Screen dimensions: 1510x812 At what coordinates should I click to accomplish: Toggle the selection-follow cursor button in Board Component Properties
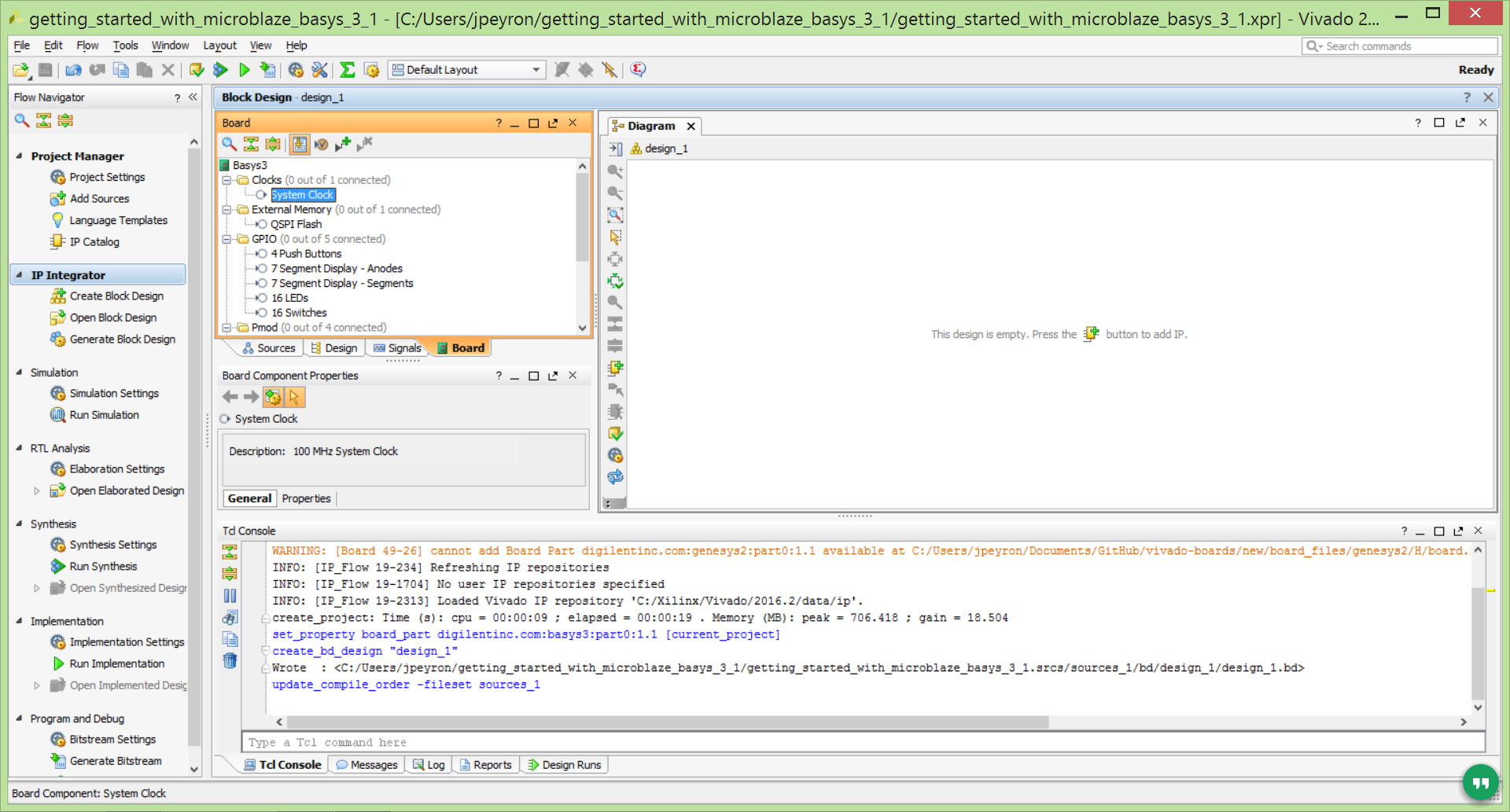point(295,397)
